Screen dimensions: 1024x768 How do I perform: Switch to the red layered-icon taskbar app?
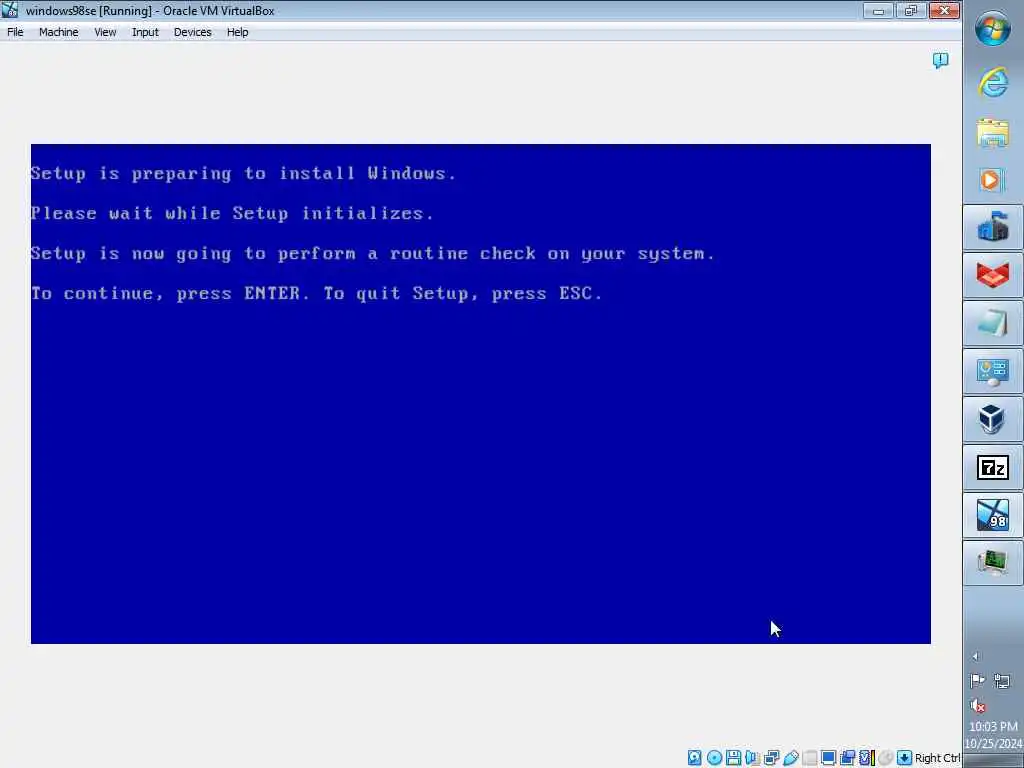pyautogui.click(x=993, y=275)
